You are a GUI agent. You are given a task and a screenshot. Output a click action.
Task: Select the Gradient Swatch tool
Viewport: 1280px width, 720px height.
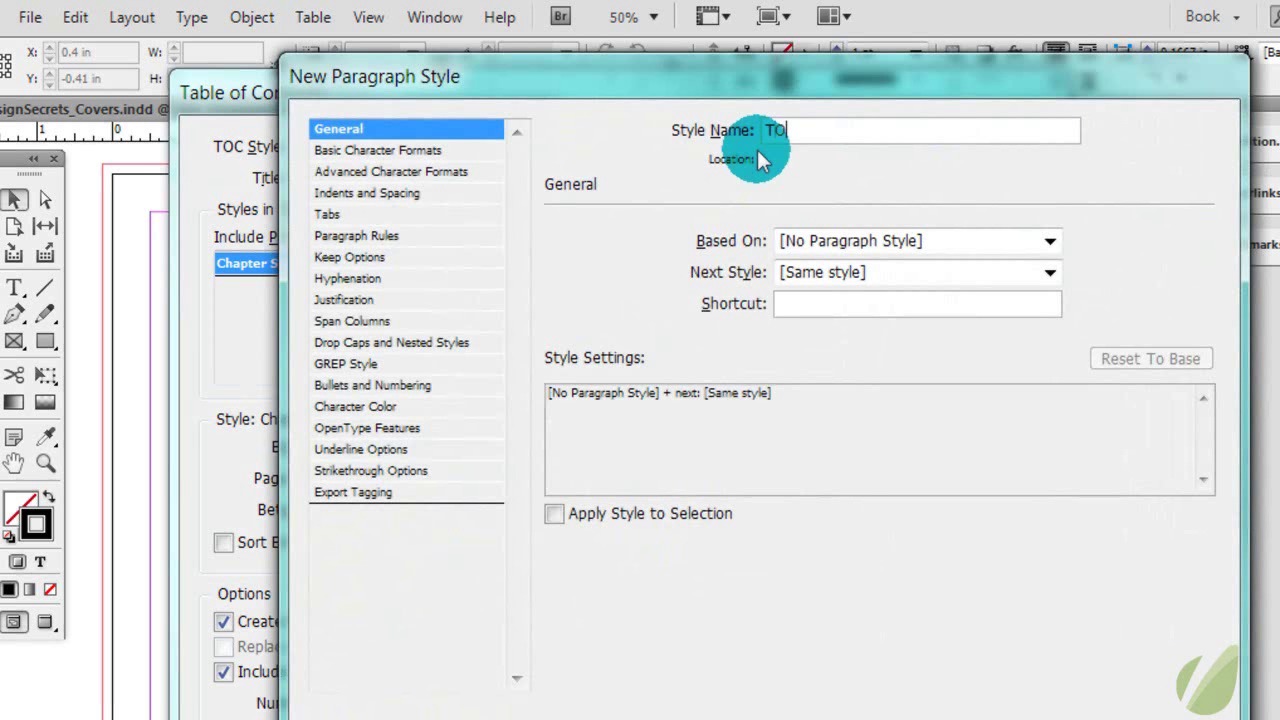pyautogui.click(x=14, y=402)
